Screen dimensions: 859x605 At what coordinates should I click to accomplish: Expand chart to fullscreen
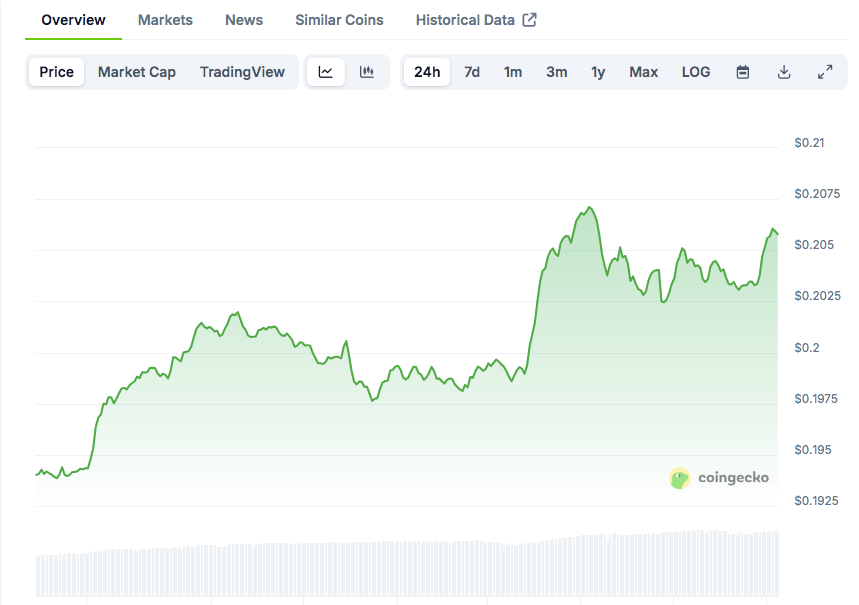(825, 72)
